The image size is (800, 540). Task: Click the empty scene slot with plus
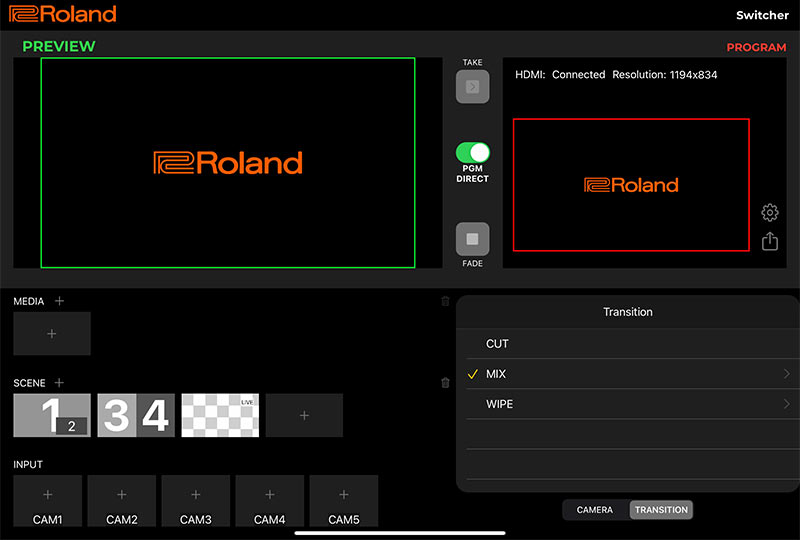coord(304,415)
